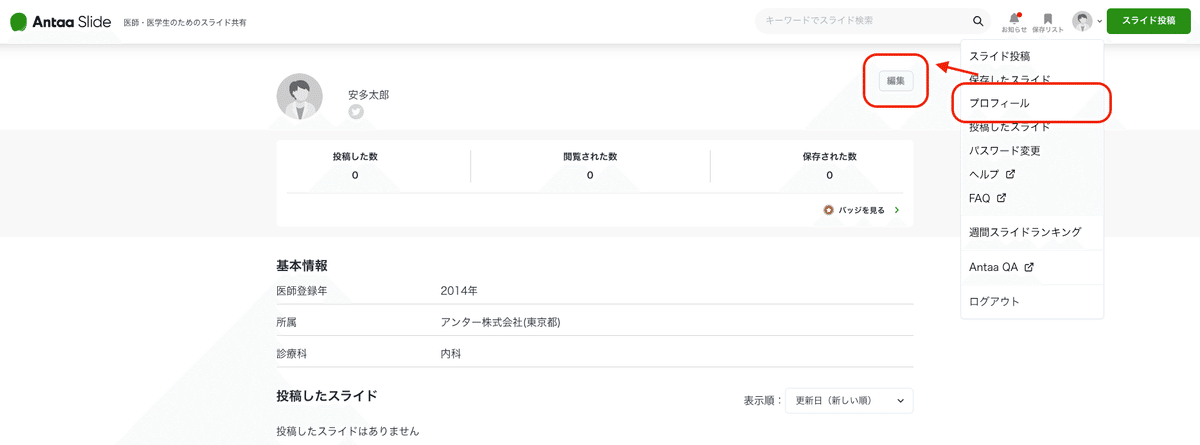Open 週間スライドランキング from the menu

pyautogui.click(x=1025, y=232)
